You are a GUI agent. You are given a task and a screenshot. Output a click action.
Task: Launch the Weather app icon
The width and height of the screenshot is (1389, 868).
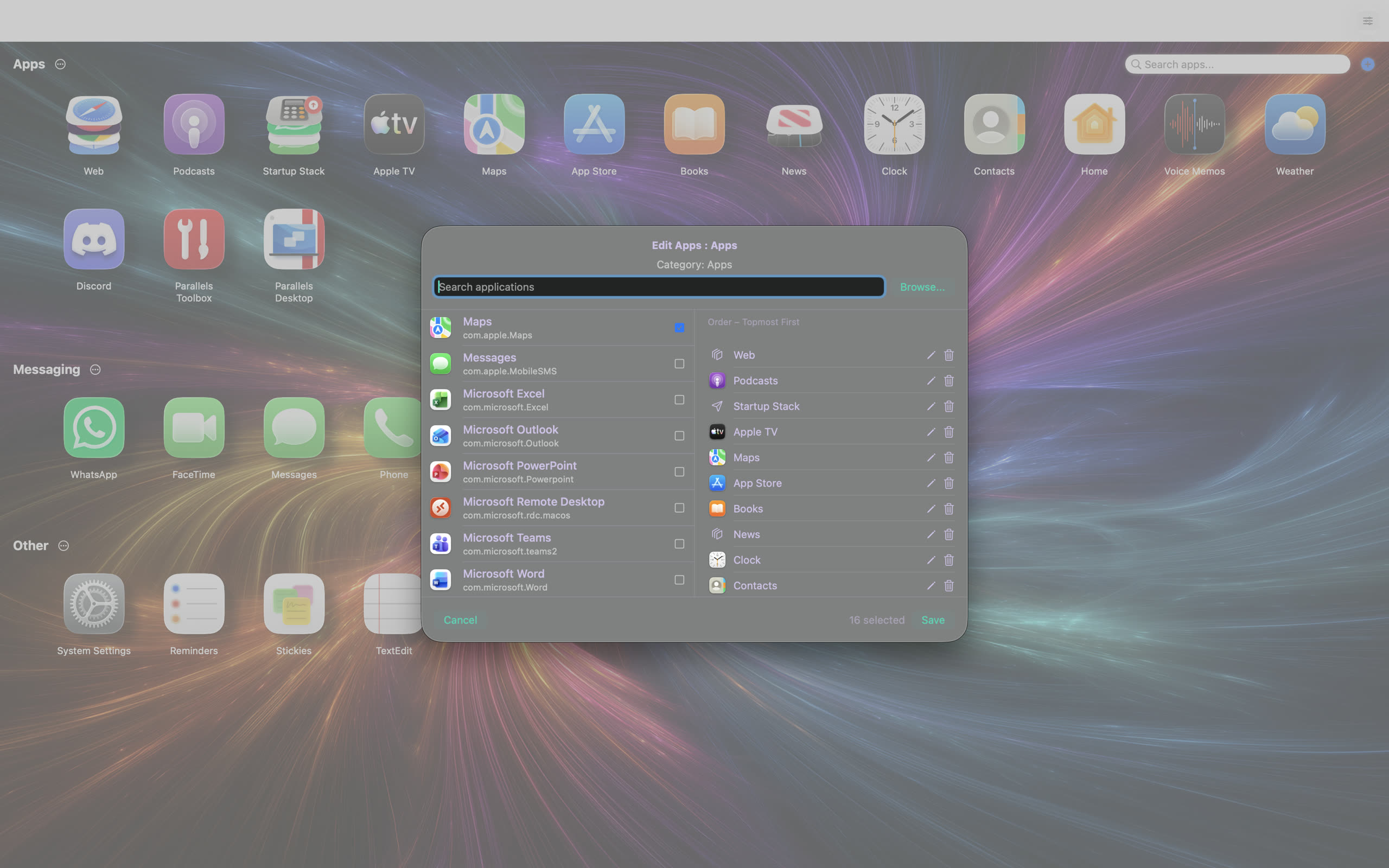tap(1295, 125)
